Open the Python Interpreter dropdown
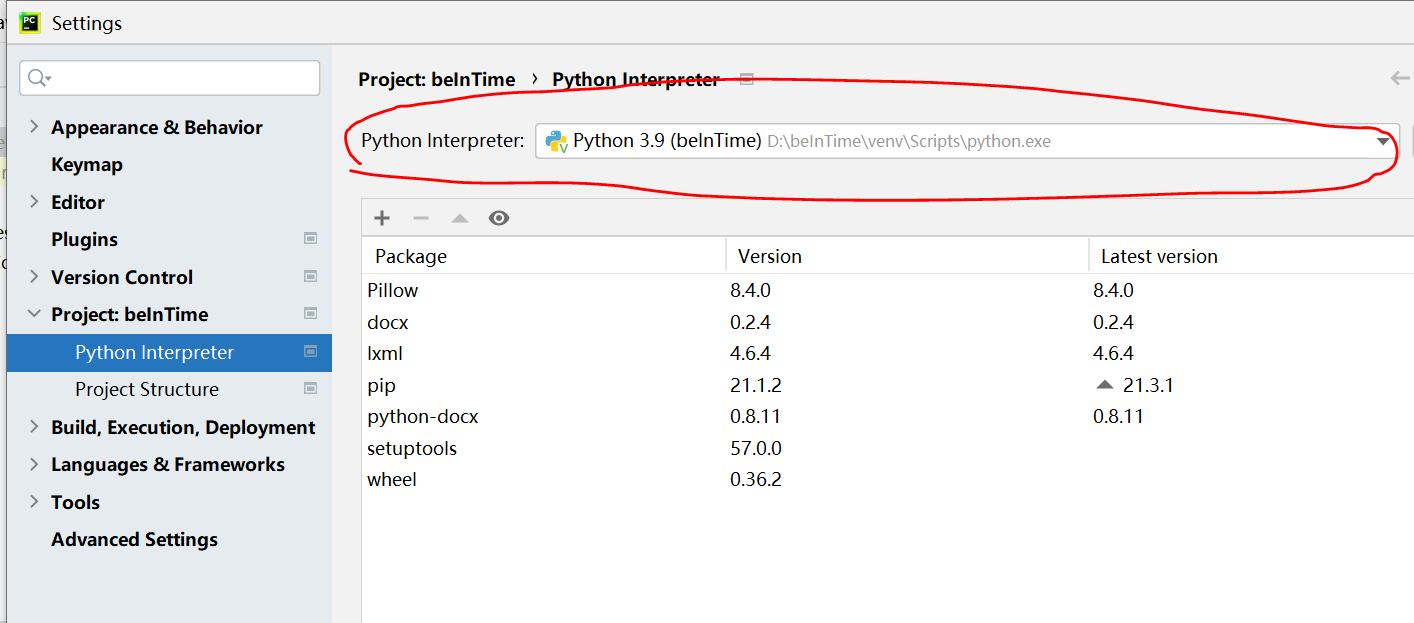This screenshot has height=623, width=1414. (1383, 141)
